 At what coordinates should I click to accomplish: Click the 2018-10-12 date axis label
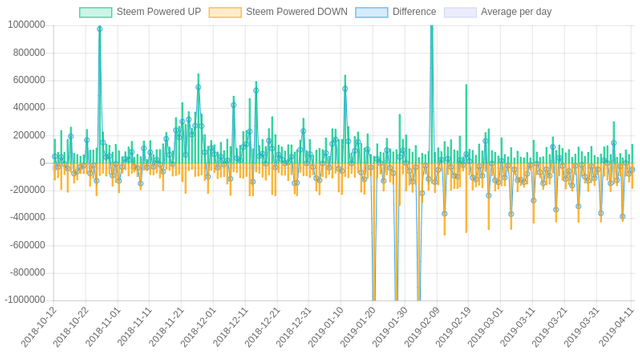coord(40,327)
